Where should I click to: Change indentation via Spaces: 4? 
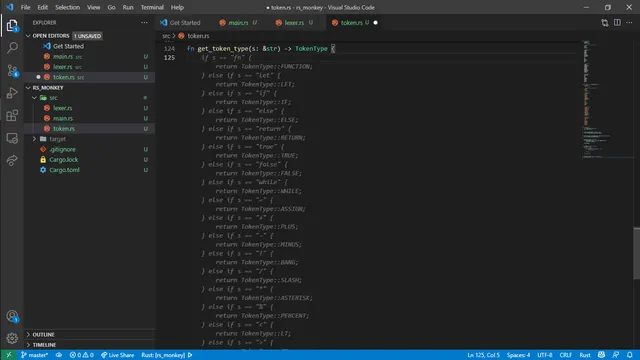click(x=518, y=355)
